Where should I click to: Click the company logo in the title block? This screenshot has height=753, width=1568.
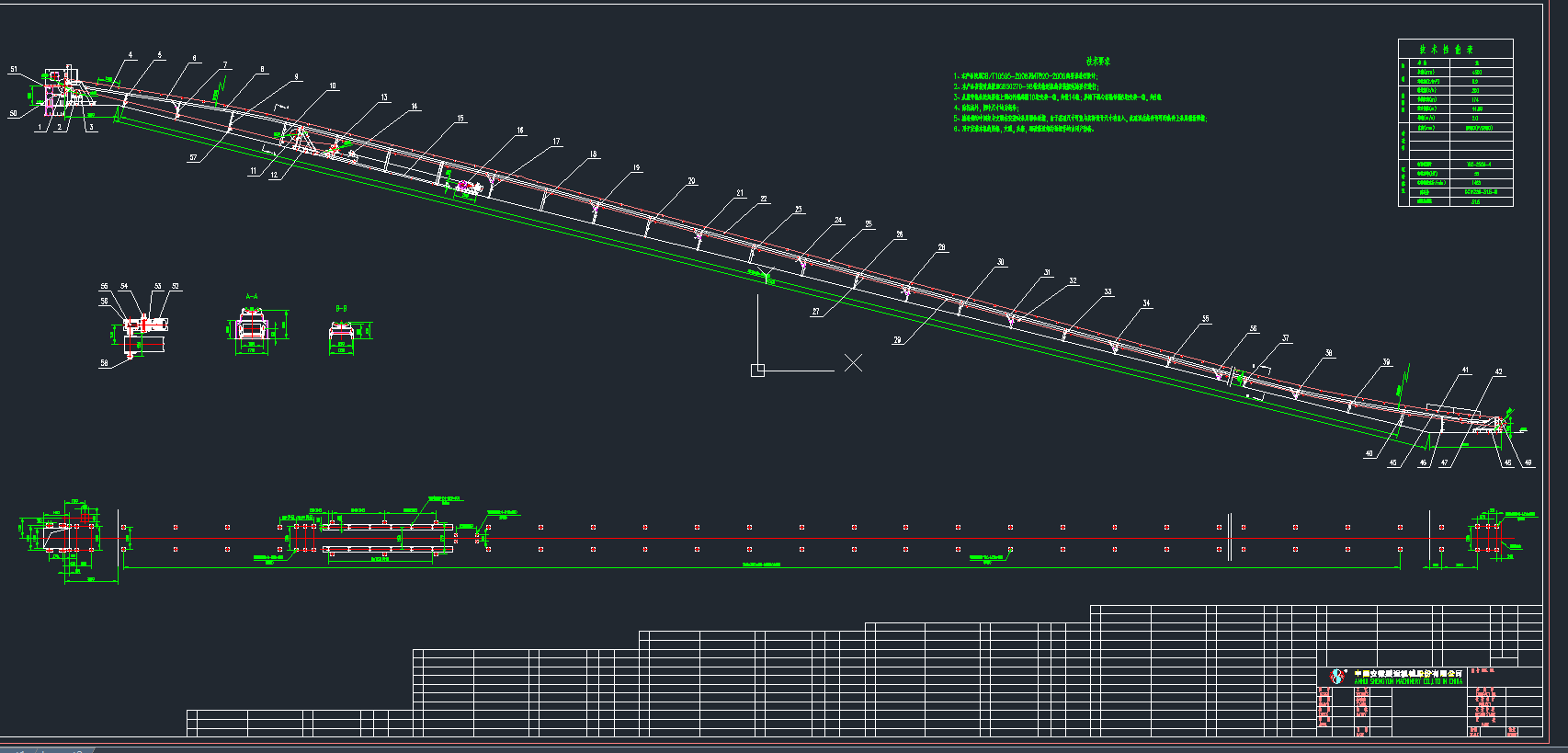pos(1337,676)
